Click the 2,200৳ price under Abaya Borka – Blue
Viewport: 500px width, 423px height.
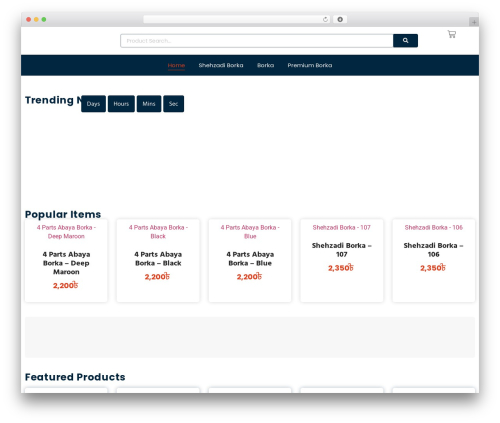pyautogui.click(x=249, y=277)
